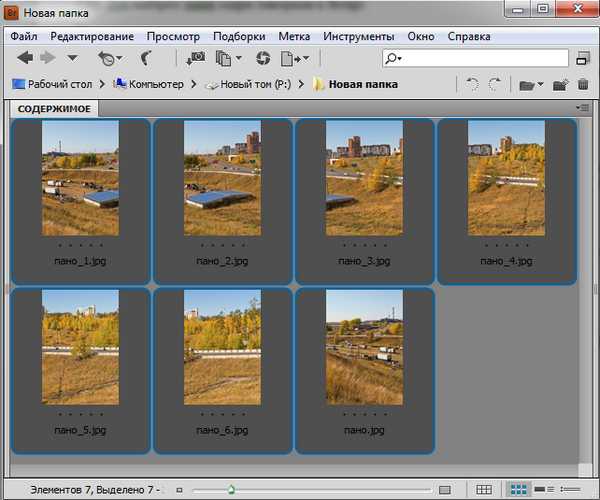Expand chevron after Новый том (P:)

(x=301, y=84)
